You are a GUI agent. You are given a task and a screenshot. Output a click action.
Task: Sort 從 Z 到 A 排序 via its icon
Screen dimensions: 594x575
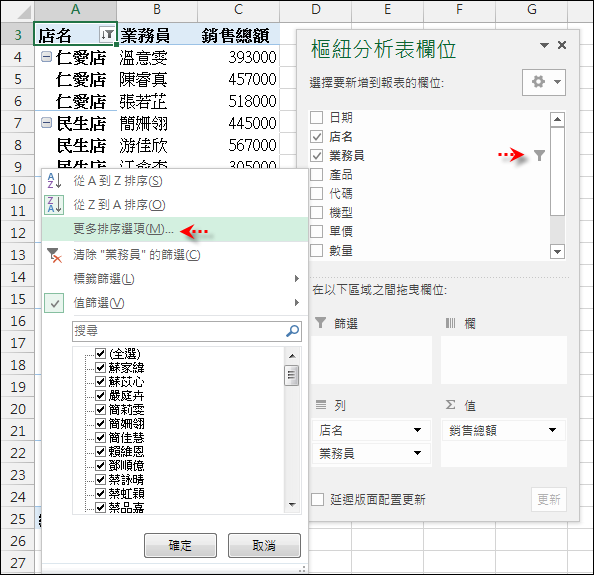[x=54, y=205]
